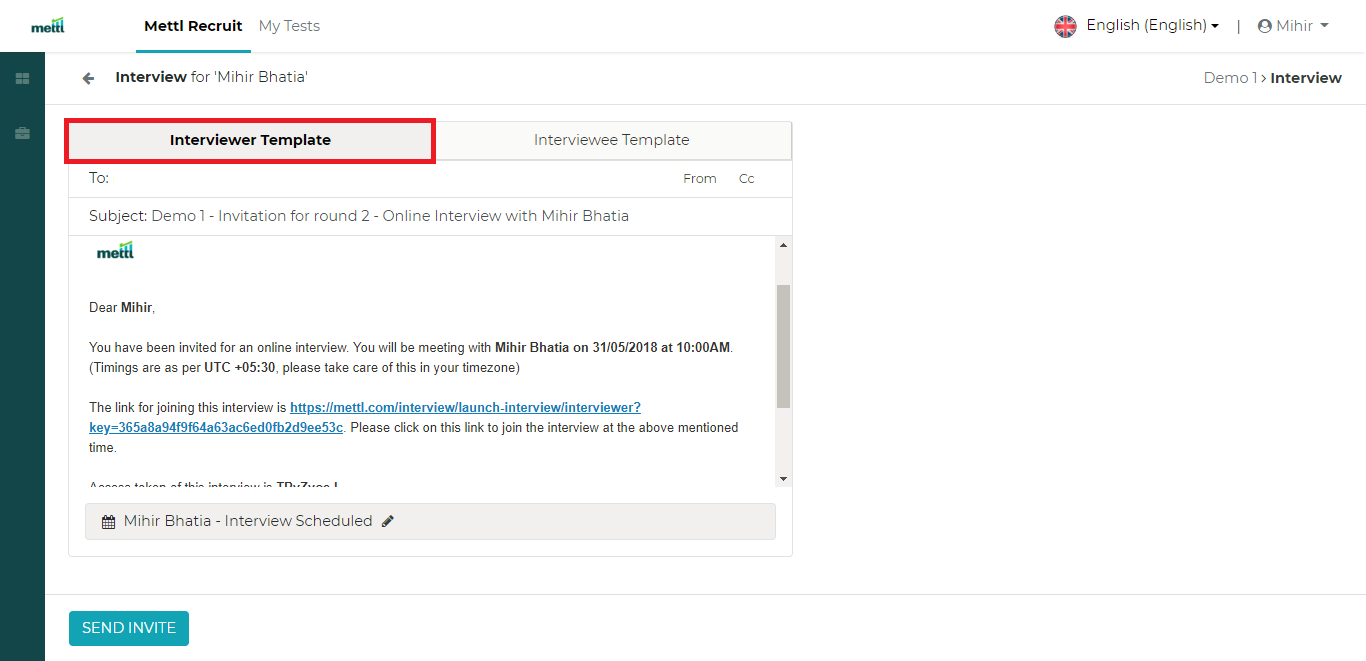
Task: Click the Mihir Bhatia - Interview Scheduled bar
Action: 430,521
